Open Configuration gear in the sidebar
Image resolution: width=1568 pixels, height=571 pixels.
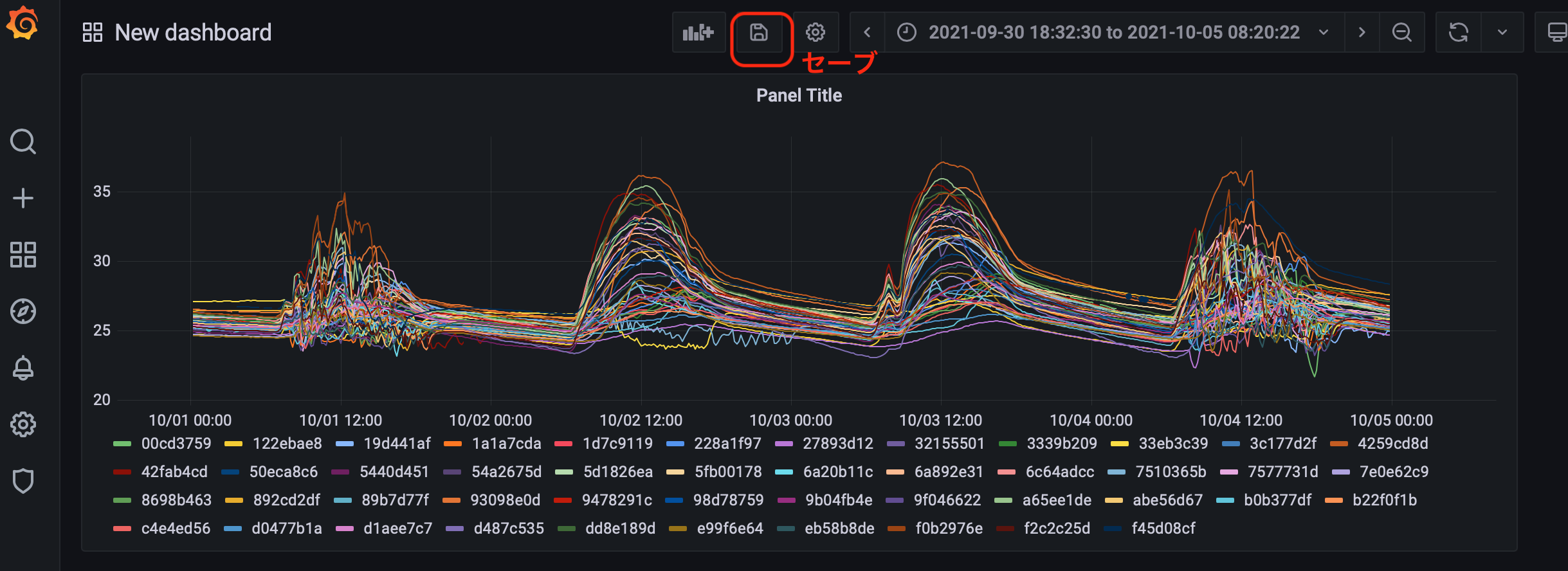[x=23, y=424]
